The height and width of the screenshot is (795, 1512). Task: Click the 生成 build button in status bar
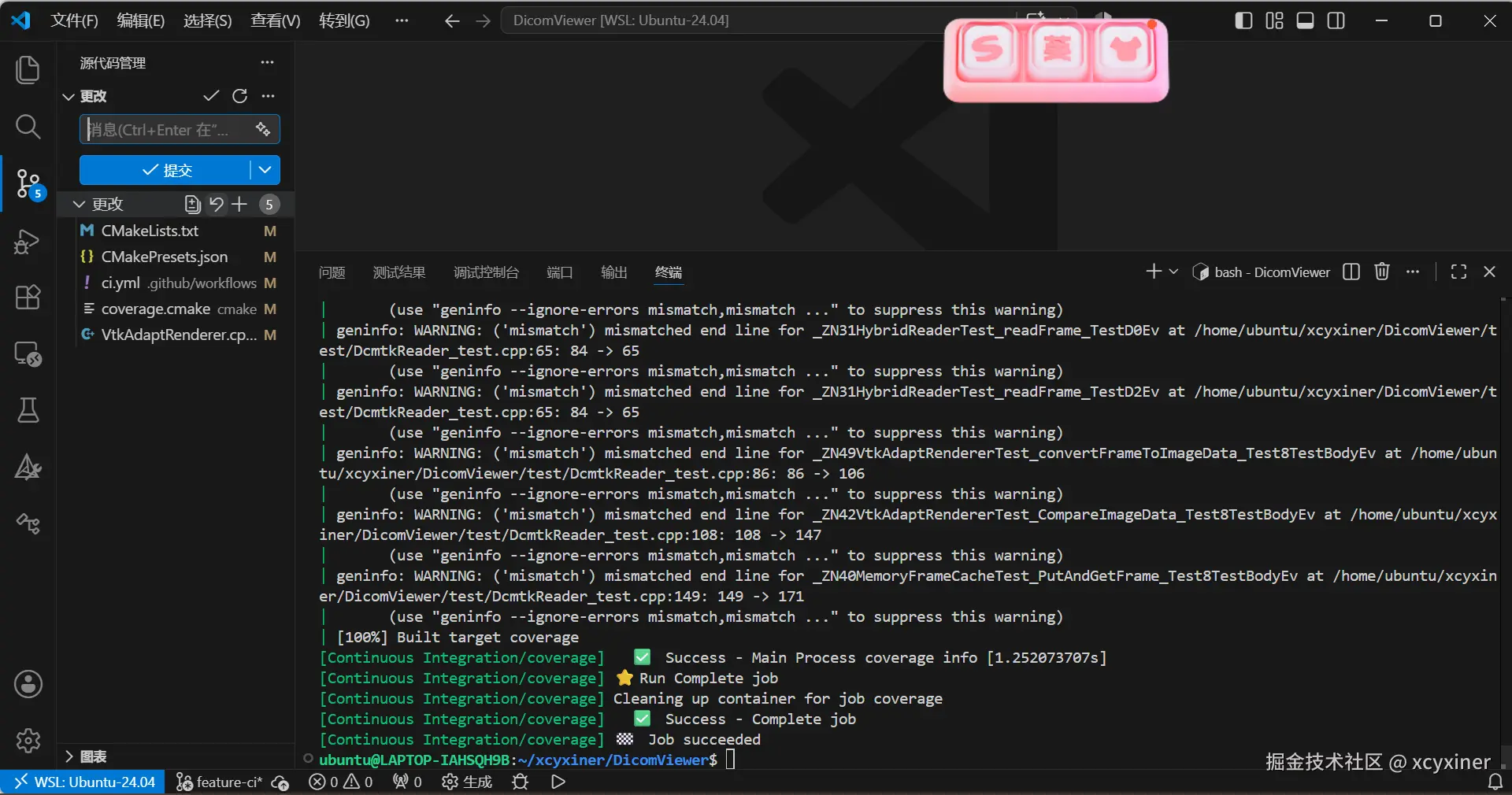[467, 782]
